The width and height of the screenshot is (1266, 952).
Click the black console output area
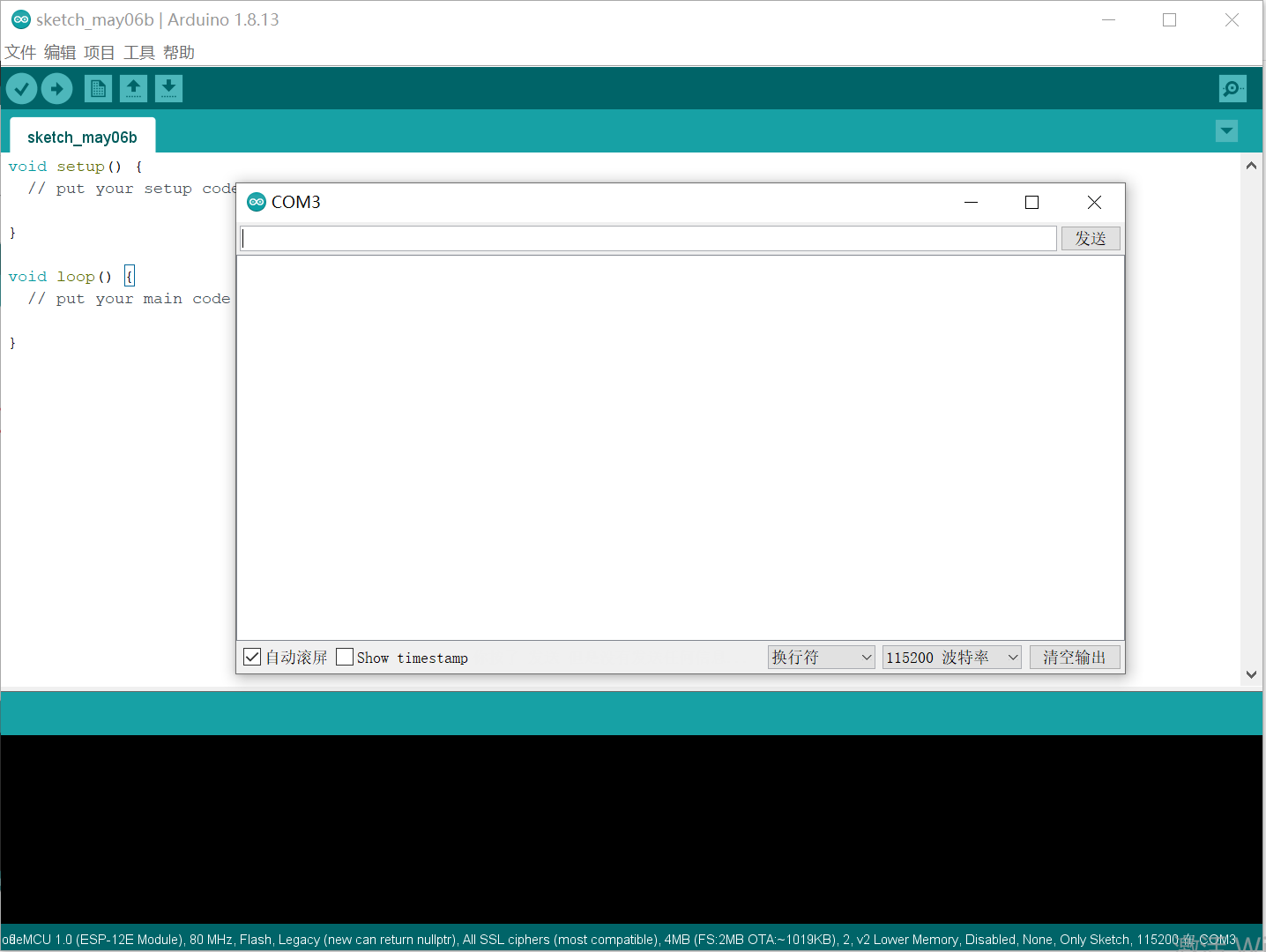(631, 829)
